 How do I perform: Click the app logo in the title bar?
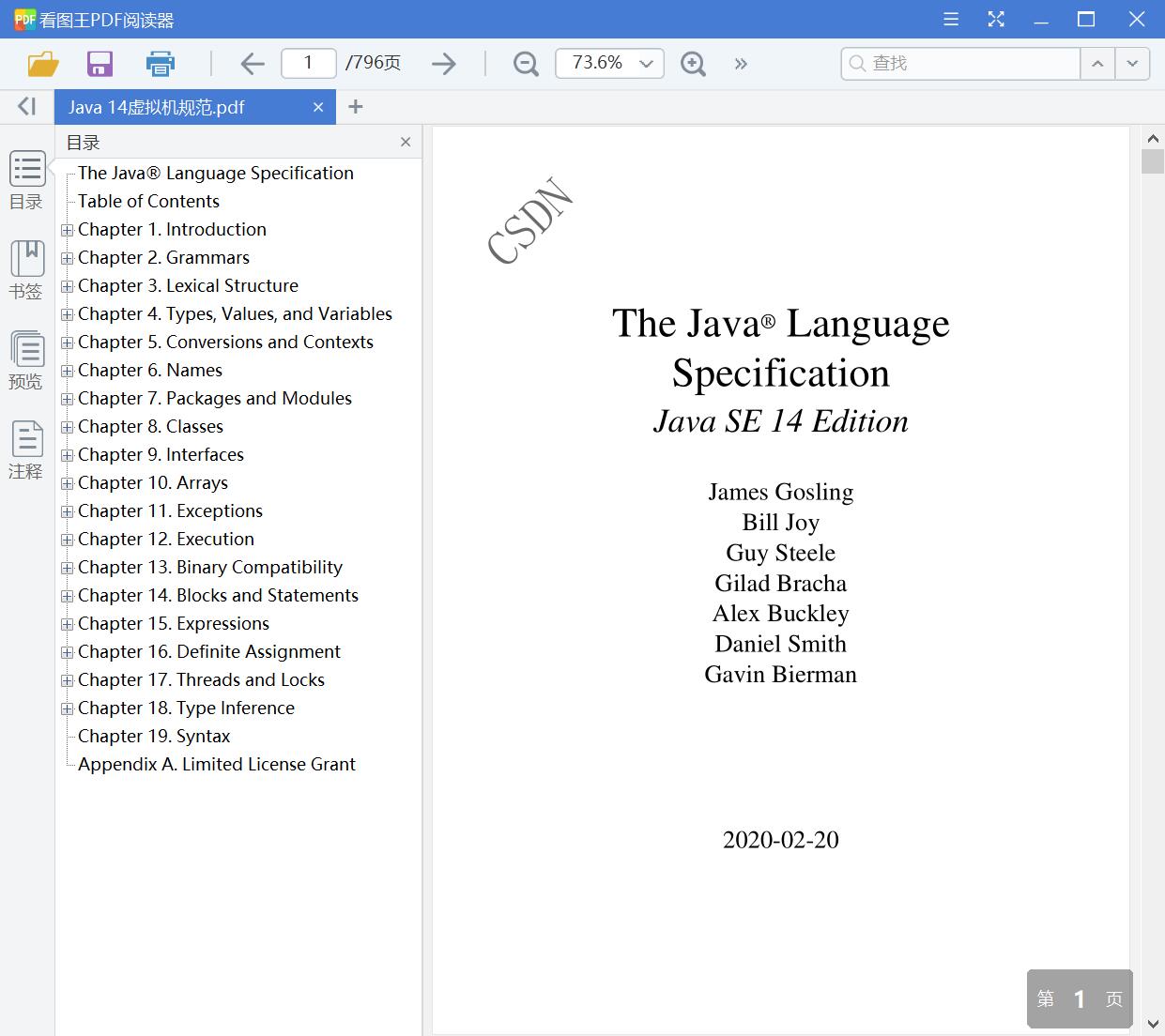pyautogui.click(x=24, y=19)
